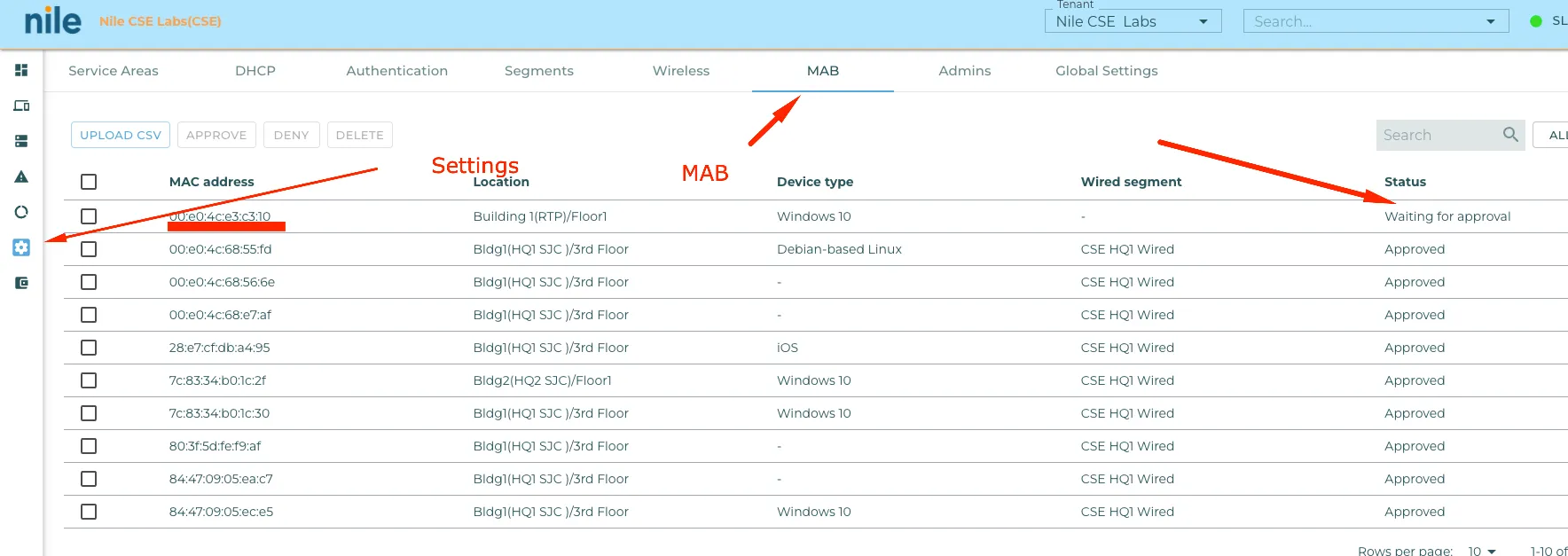This screenshot has height=556, width=1568.
Task: Open the circular refresh icon in the sidebar
Action: (21, 212)
